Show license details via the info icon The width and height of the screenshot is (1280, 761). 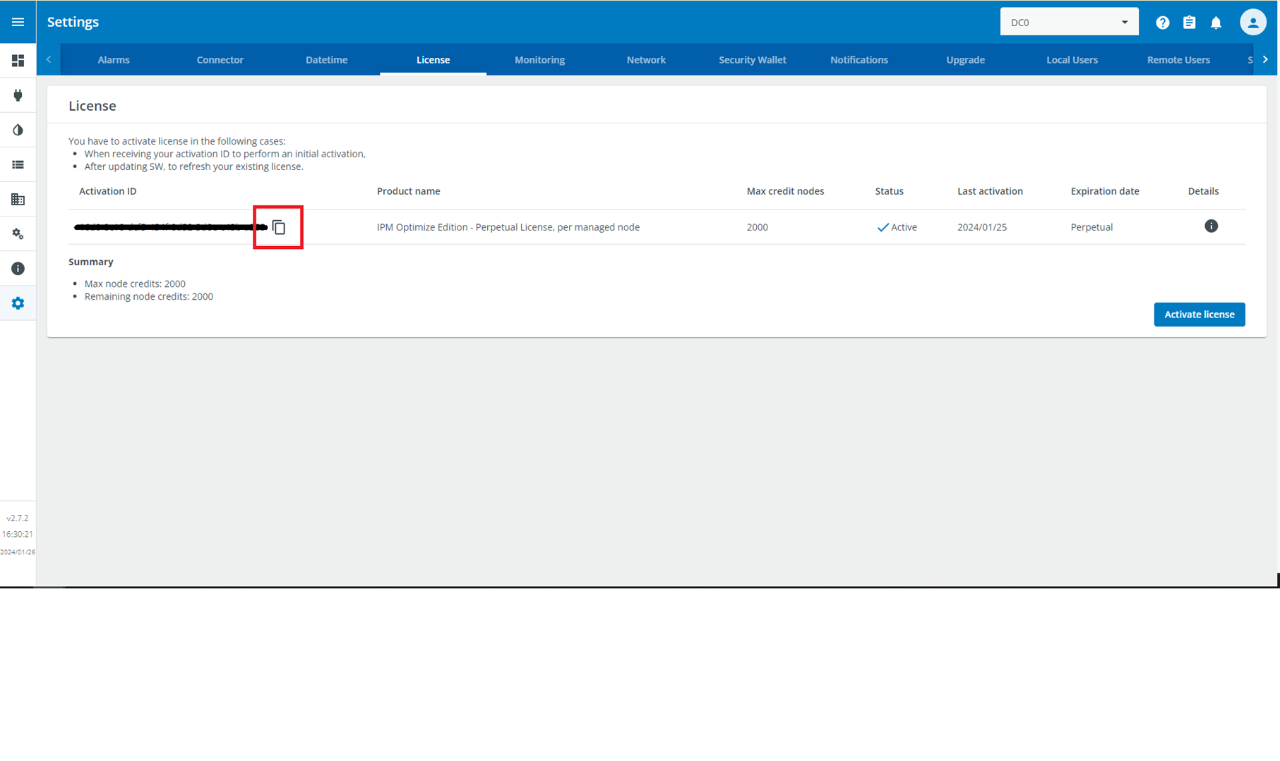click(1211, 226)
